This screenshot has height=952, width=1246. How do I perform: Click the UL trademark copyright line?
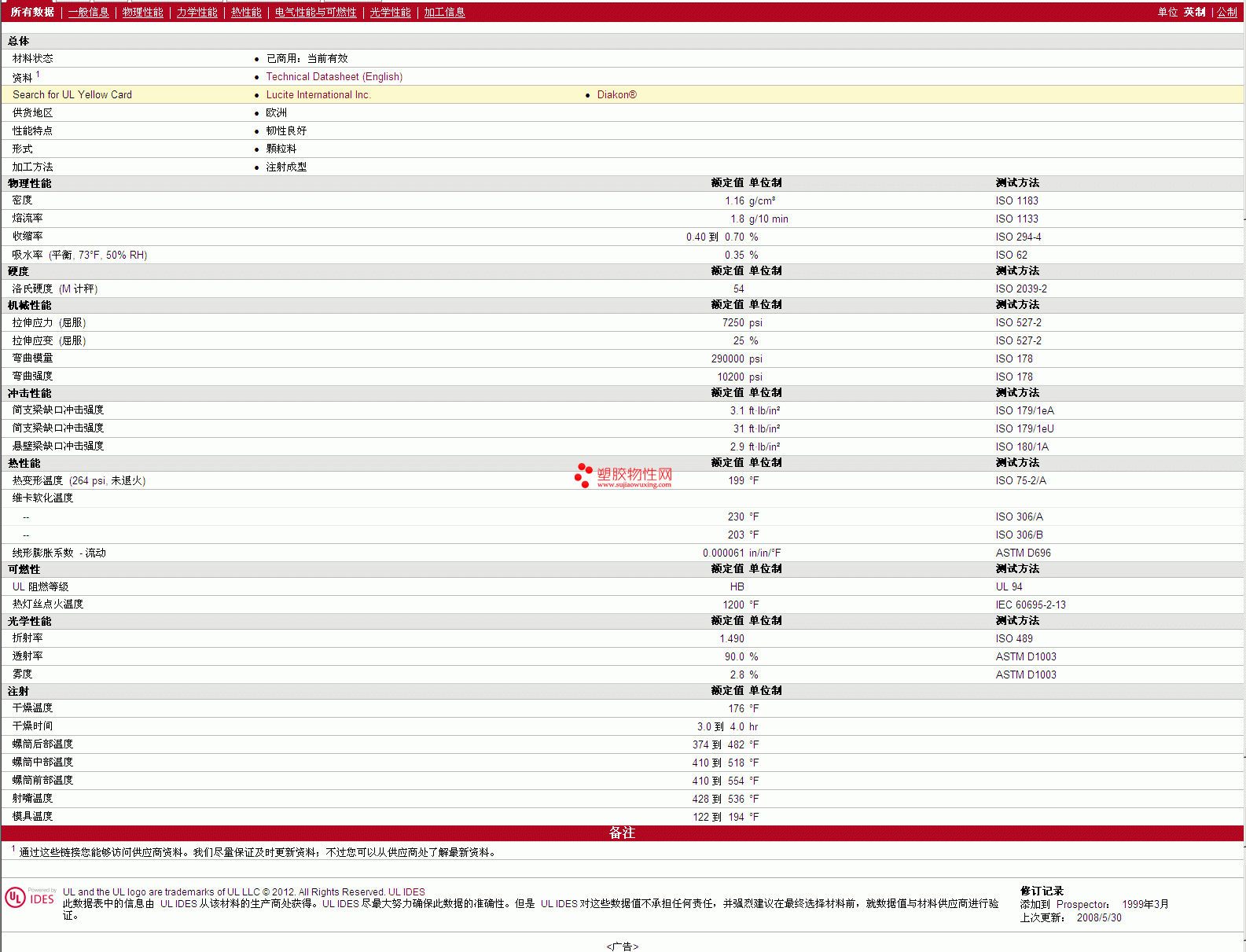(x=244, y=892)
